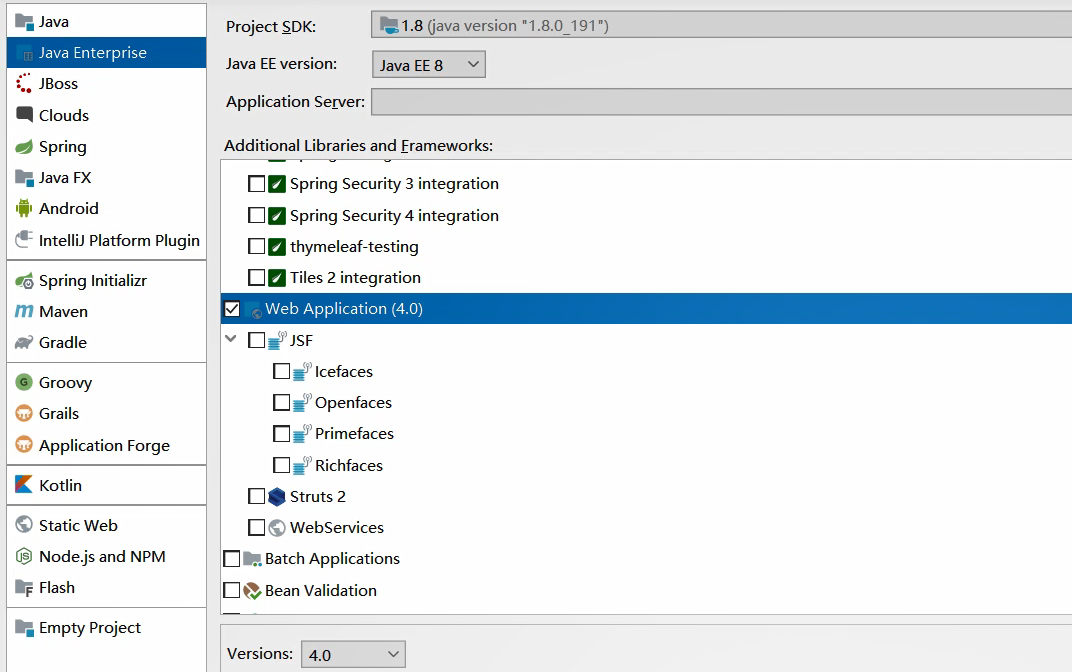This screenshot has height=672, width=1072.
Task: Select Gradle project type label
Action: 63,342
